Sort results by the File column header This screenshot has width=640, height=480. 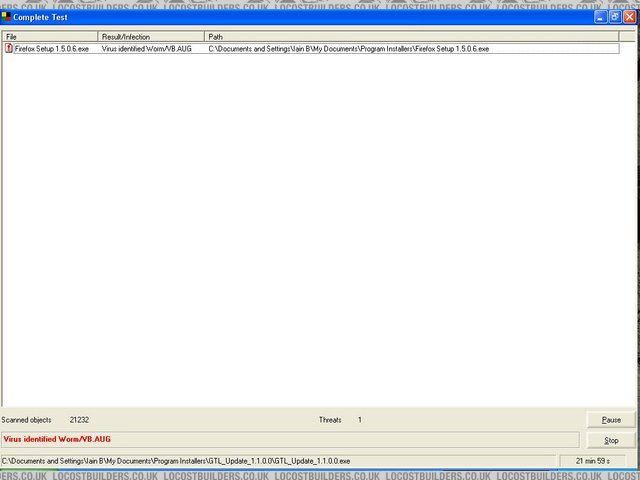tap(50, 37)
